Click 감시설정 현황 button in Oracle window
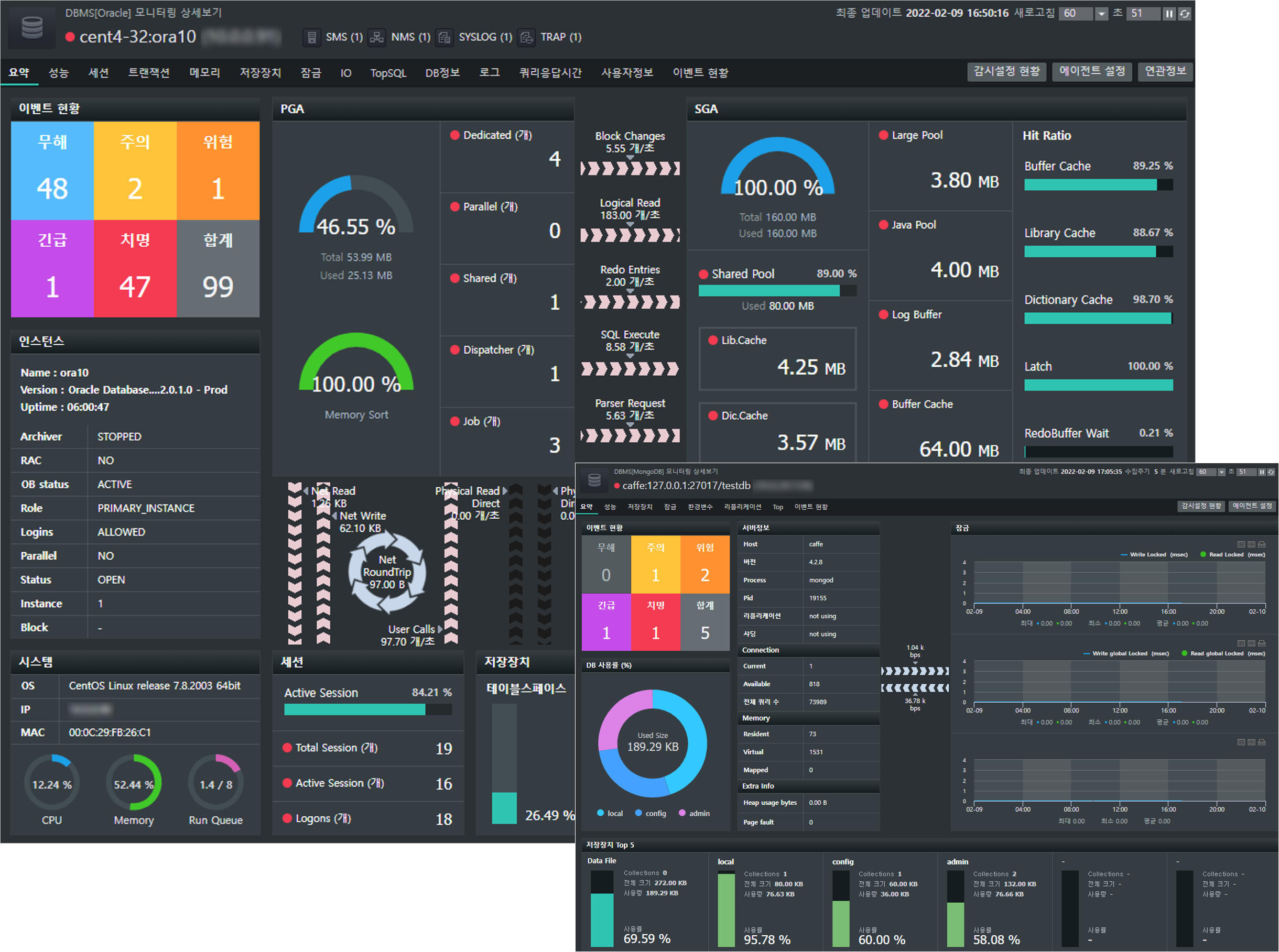 click(x=1006, y=71)
